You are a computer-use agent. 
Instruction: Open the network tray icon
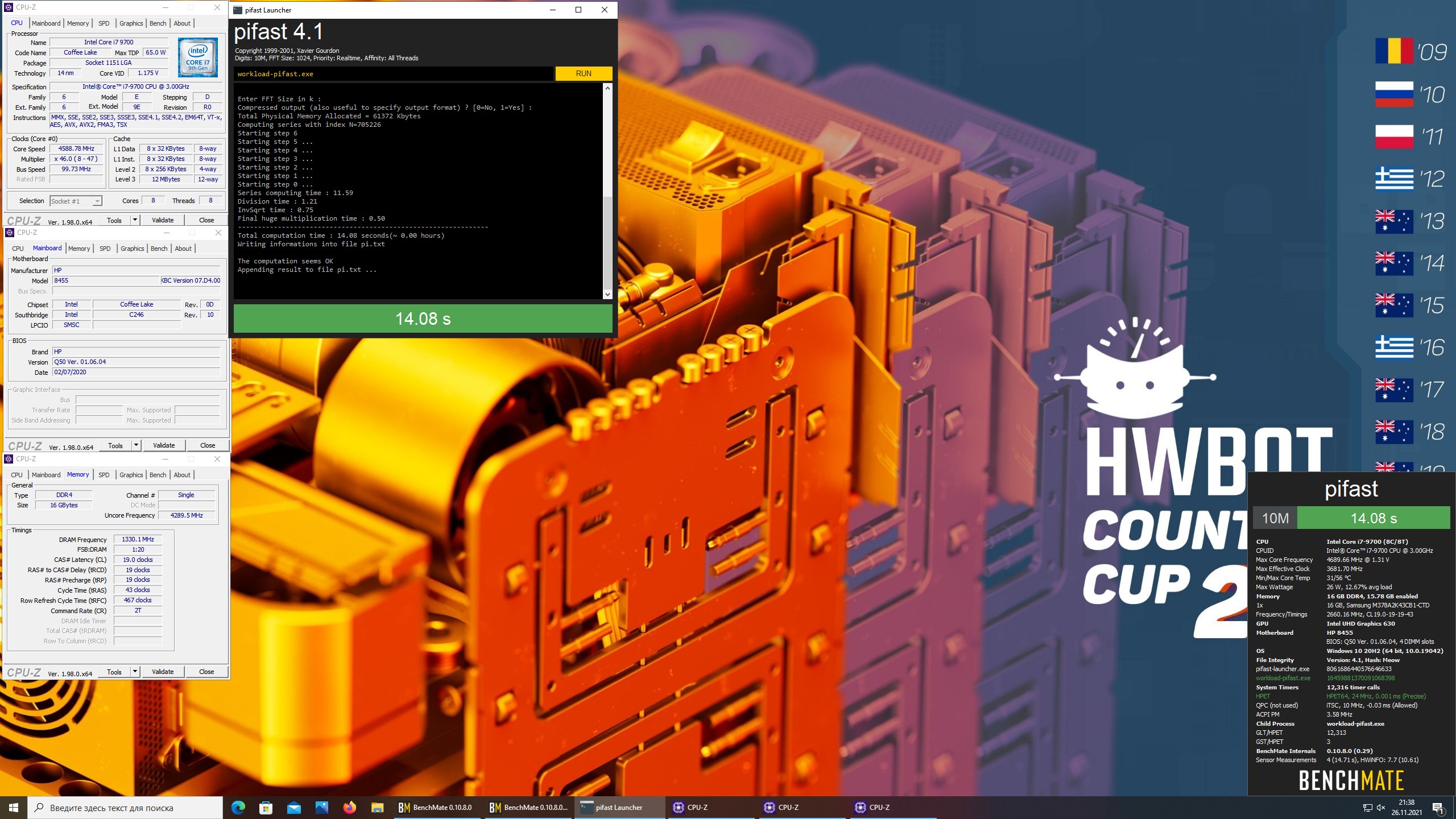pos(1367,808)
